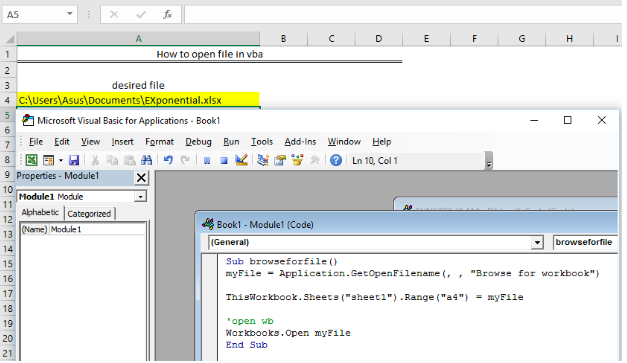
Task: Select column B header in Excel
Action: [x=284, y=39]
